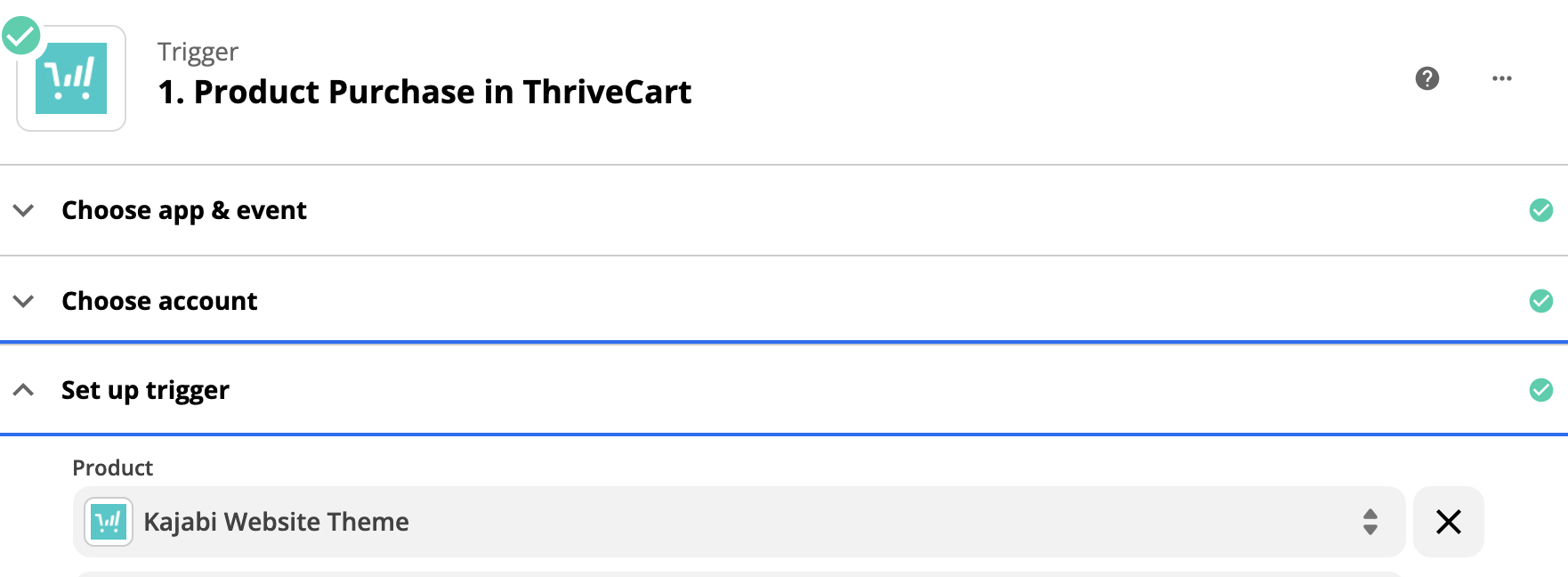Click the Trigger label above the title

click(x=198, y=52)
